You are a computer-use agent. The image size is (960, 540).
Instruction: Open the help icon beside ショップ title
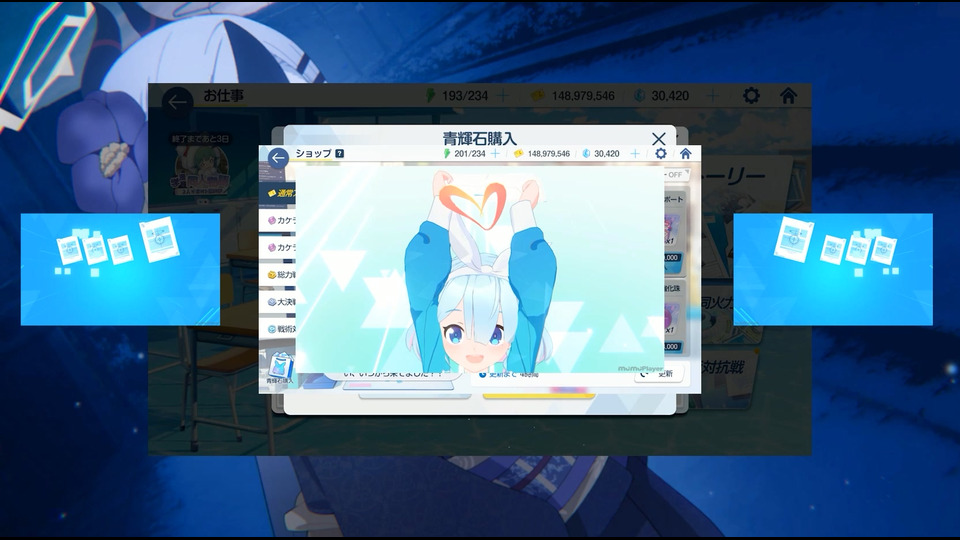340,154
